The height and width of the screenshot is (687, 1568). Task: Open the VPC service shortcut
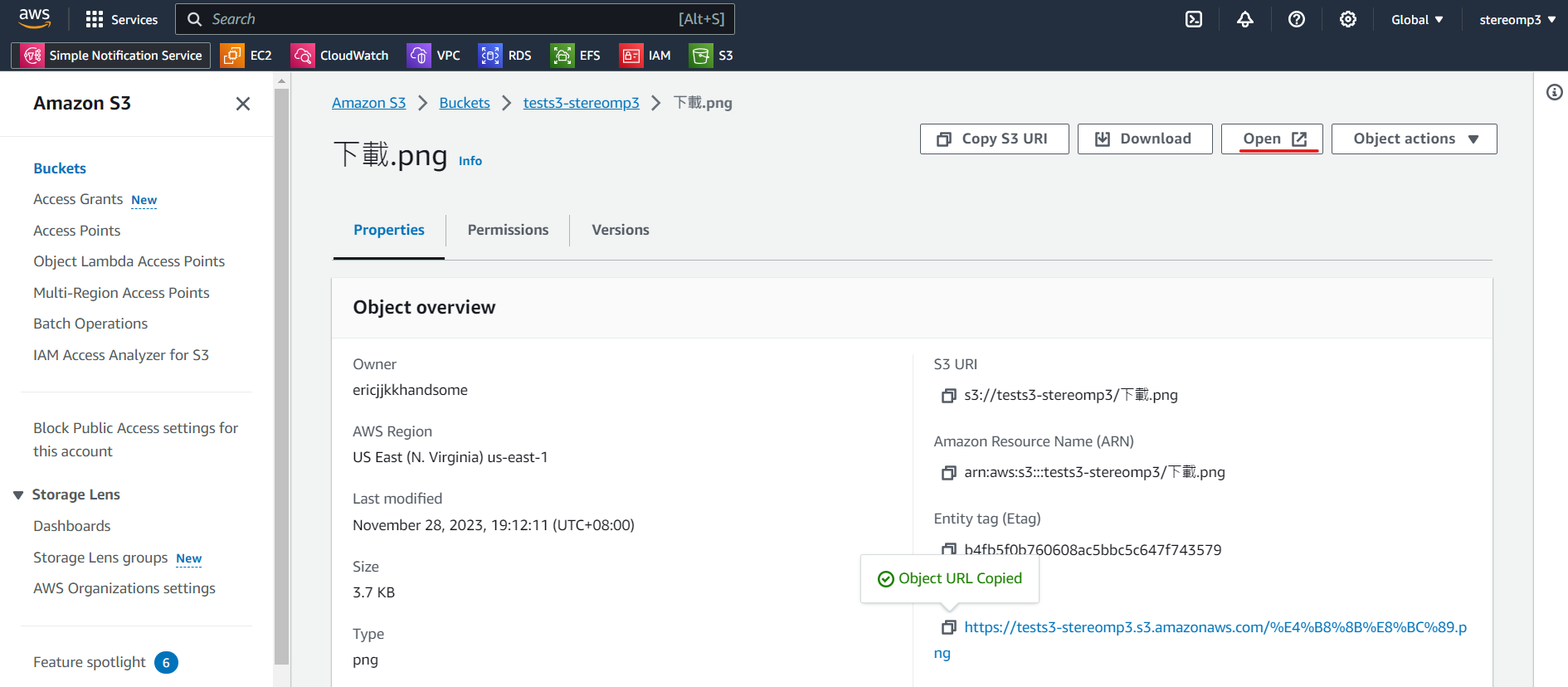434,56
